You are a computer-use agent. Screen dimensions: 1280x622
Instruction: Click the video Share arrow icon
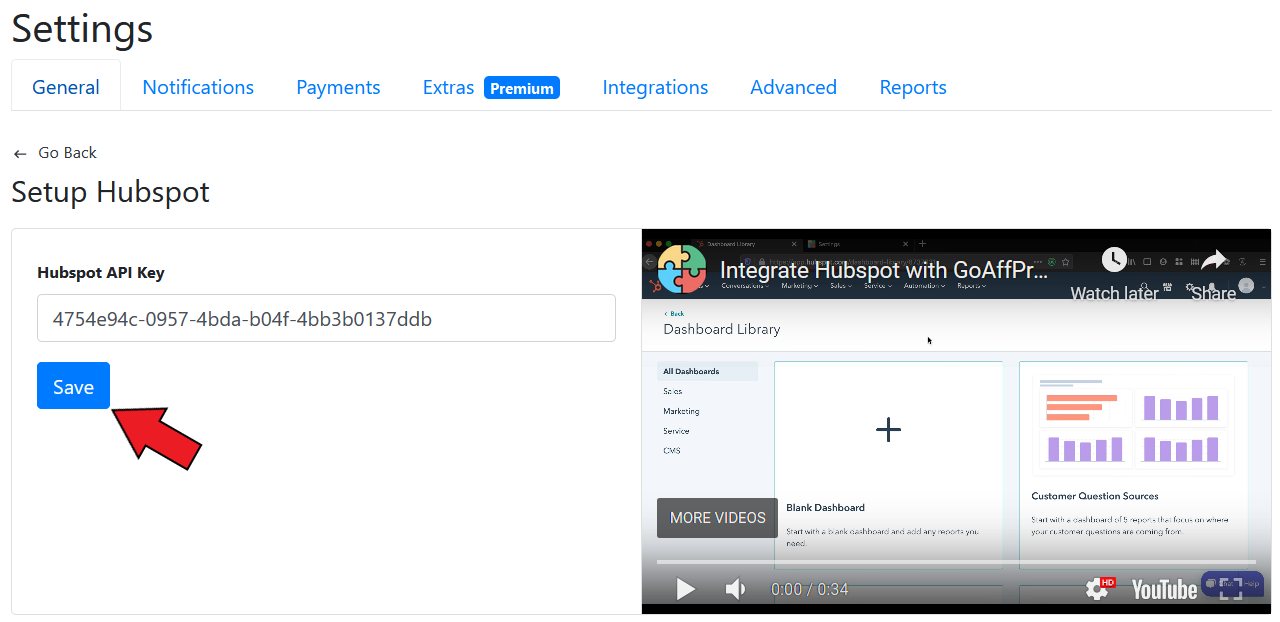1213,260
